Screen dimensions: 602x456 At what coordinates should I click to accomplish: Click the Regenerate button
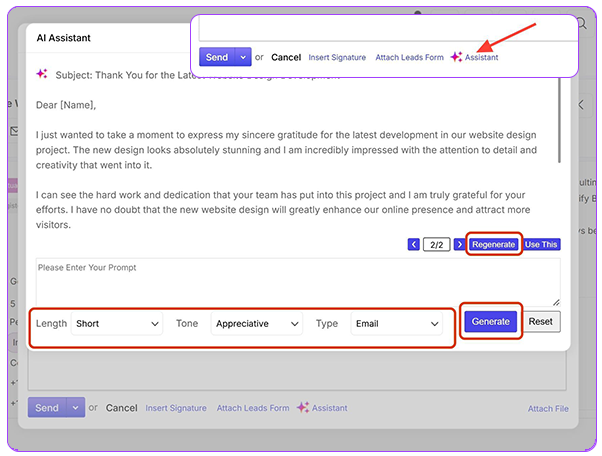click(x=494, y=244)
